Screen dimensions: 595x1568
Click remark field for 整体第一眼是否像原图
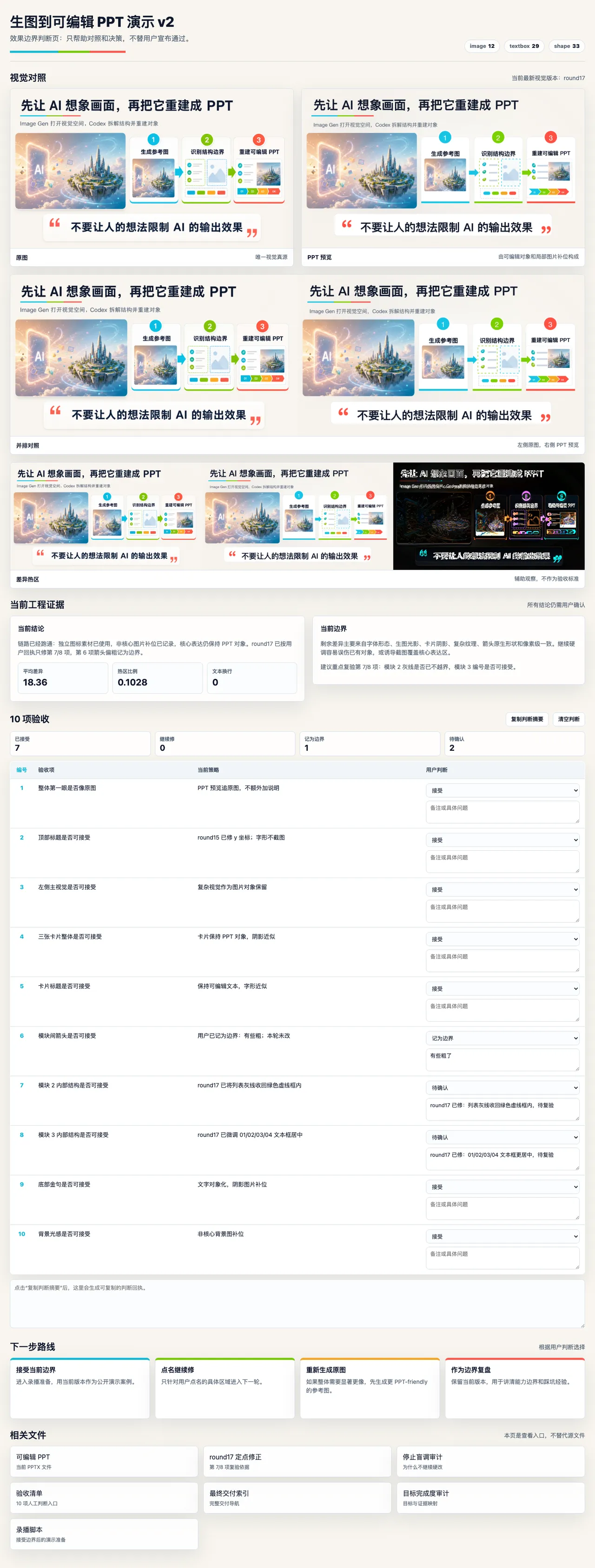[502, 812]
